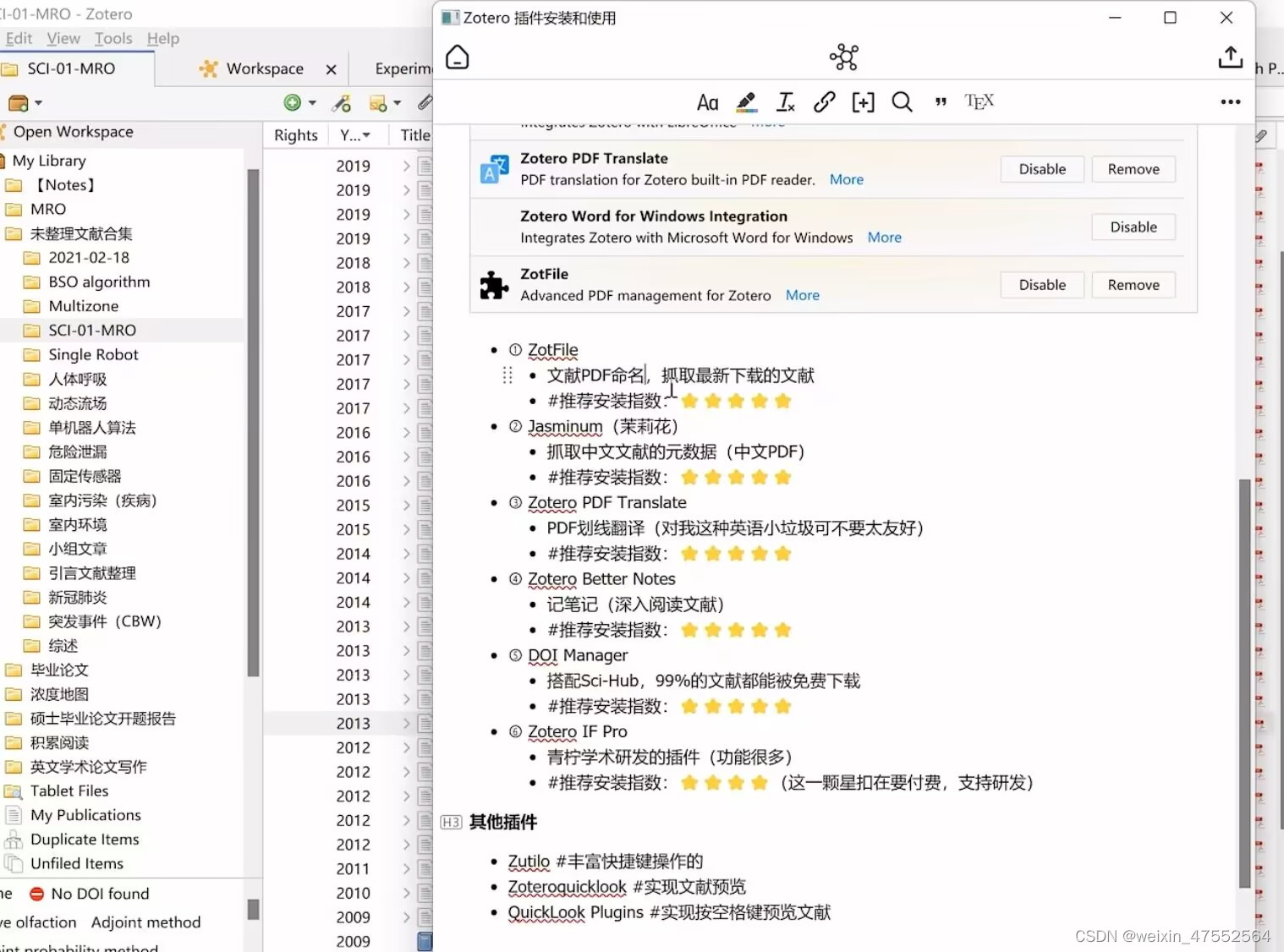Image resolution: width=1284 pixels, height=952 pixels.
Task: Click the No DOI found red tag icon
Action: point(36,894)
